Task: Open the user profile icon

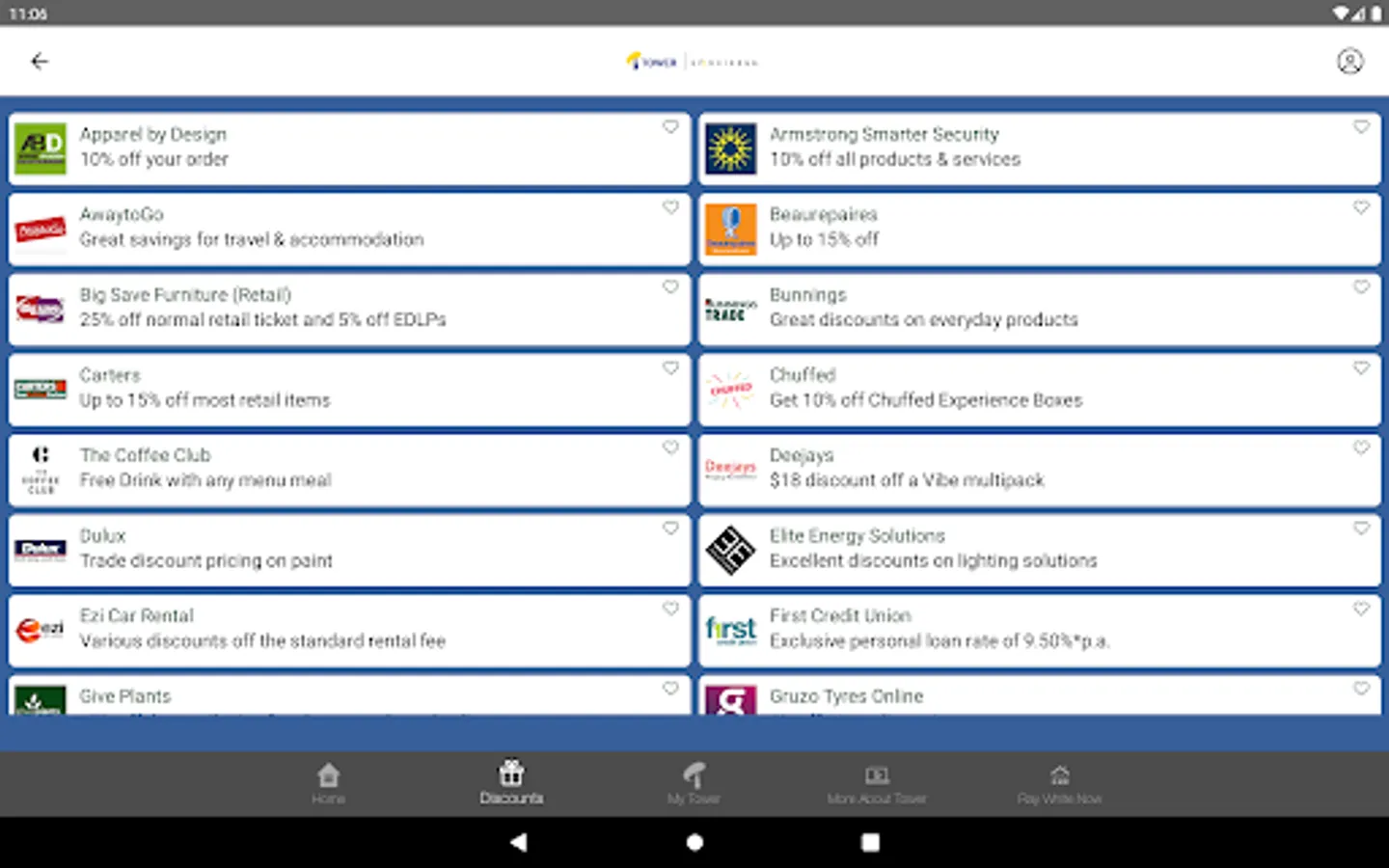Action: (x=1349, y=62)
